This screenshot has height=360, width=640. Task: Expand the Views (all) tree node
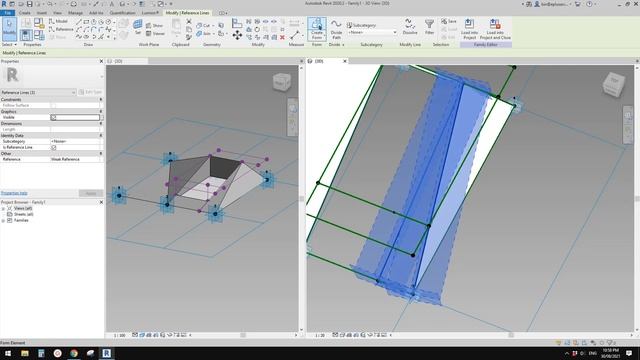pos(3,209)
